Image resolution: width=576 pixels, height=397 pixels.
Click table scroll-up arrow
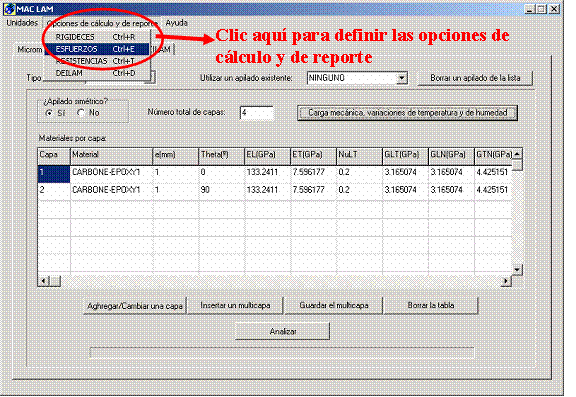517,154
